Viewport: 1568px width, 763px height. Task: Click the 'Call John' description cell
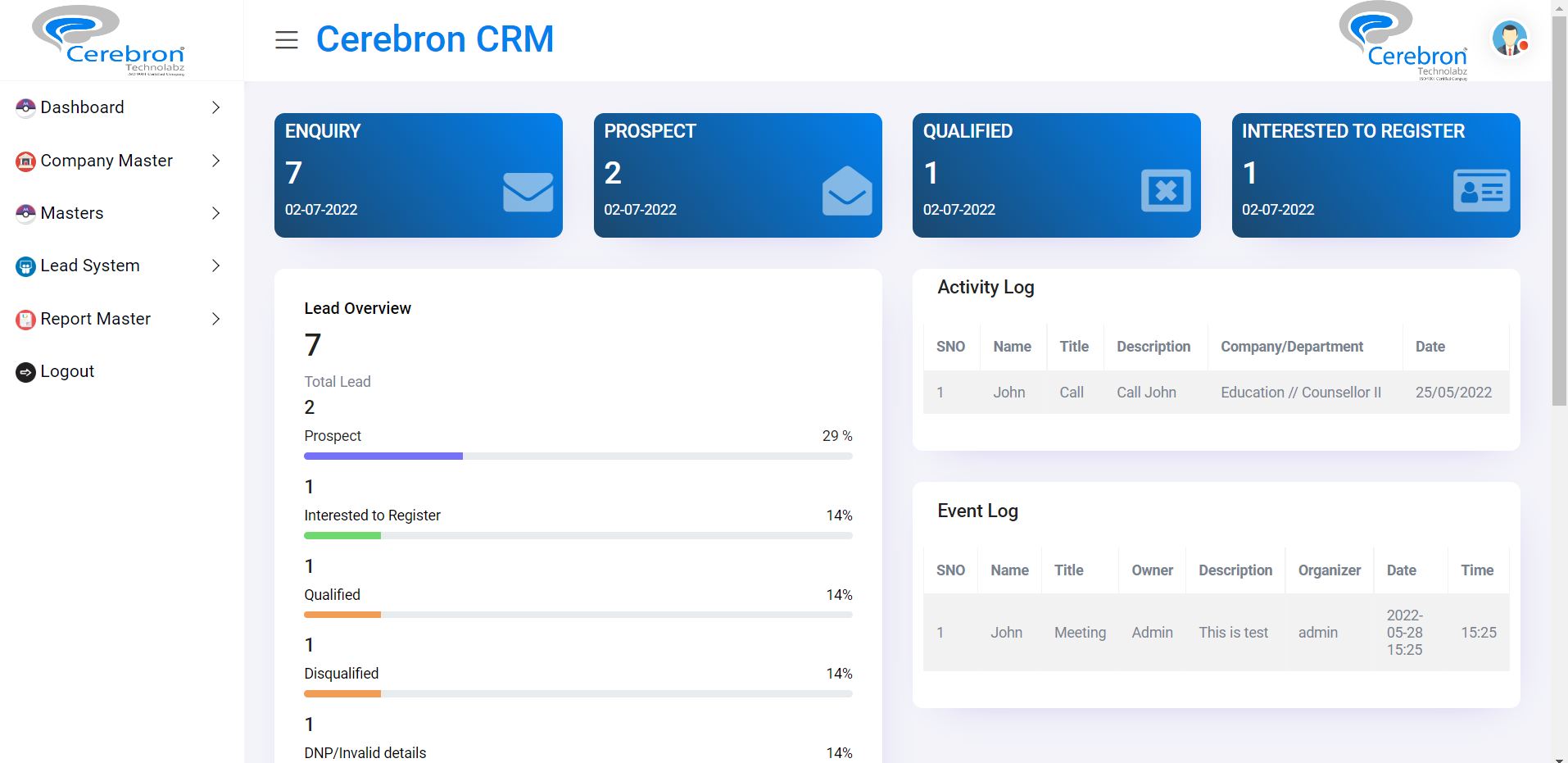tap(1146, 393)
